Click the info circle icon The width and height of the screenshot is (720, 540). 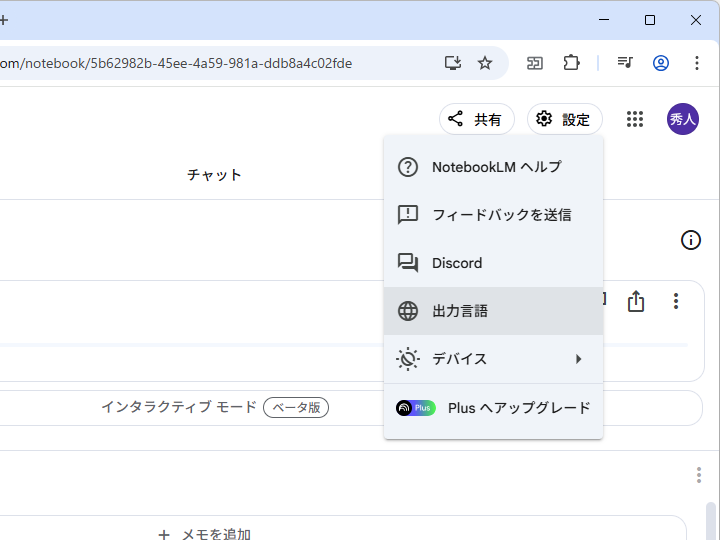click(x=690, y=240)
